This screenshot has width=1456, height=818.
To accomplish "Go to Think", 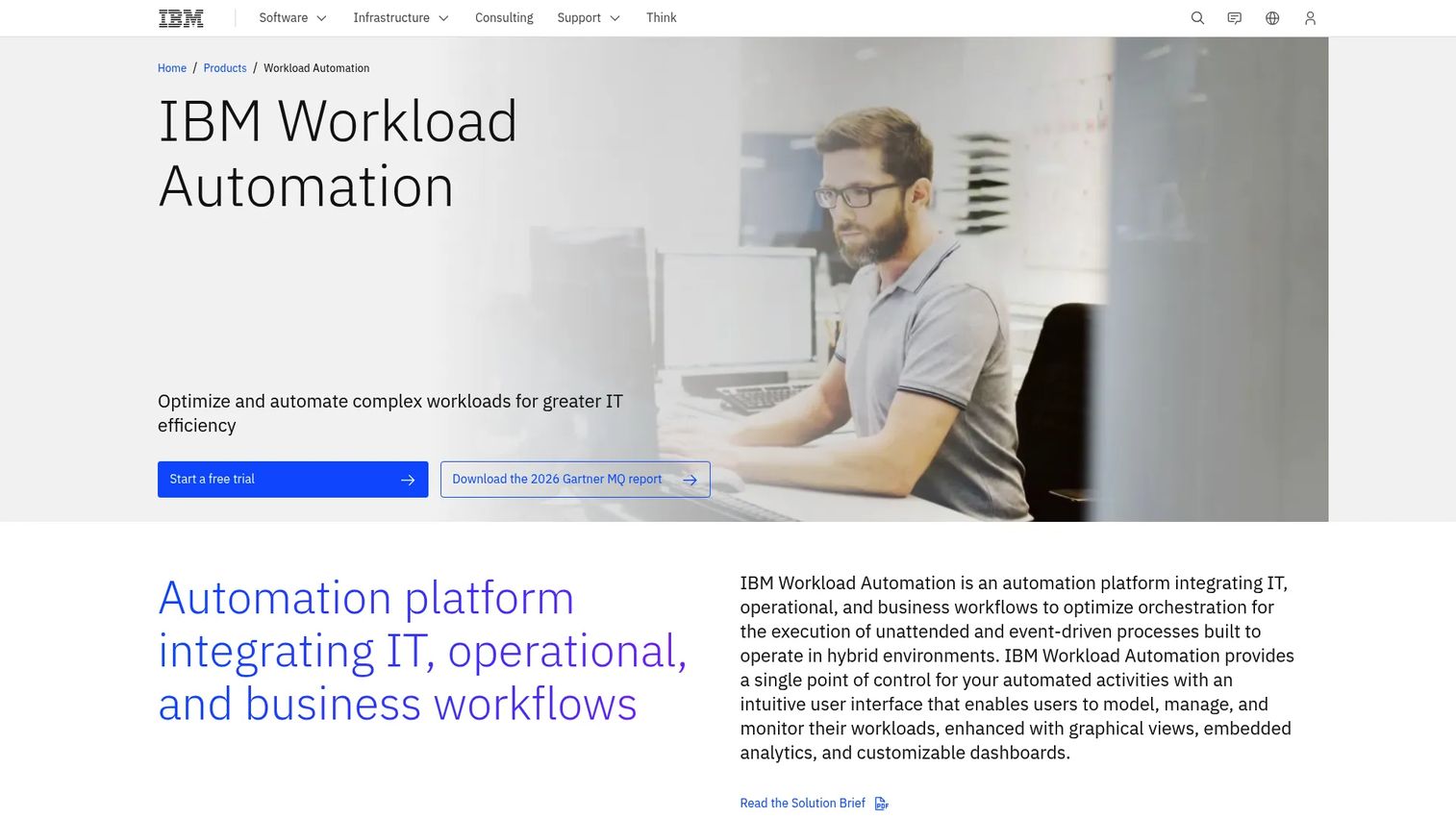I will click(x=662, y=18).
